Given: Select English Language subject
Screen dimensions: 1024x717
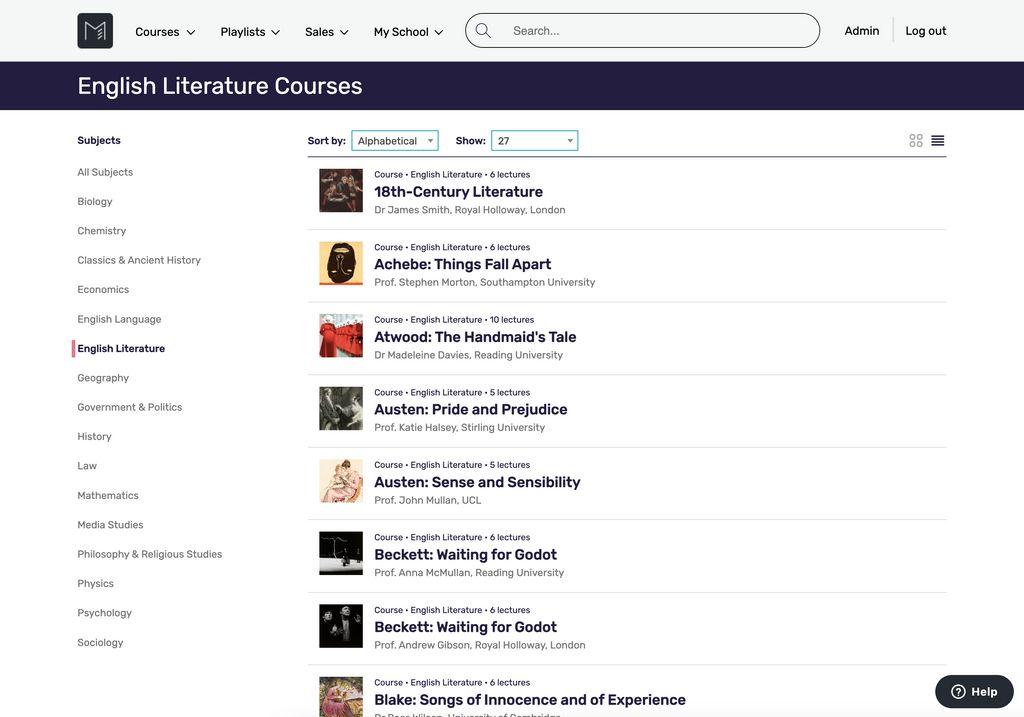Looking at the screenshot, I should 120,319.
